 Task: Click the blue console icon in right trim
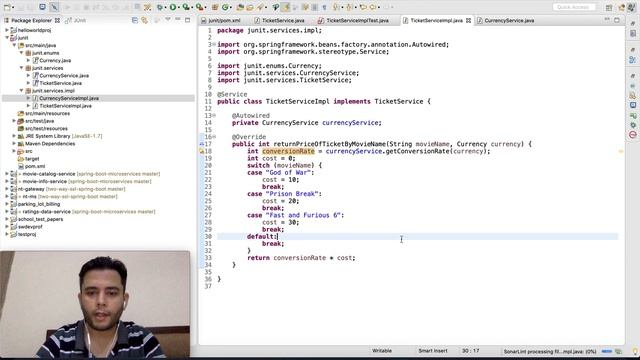pos(633,105)
